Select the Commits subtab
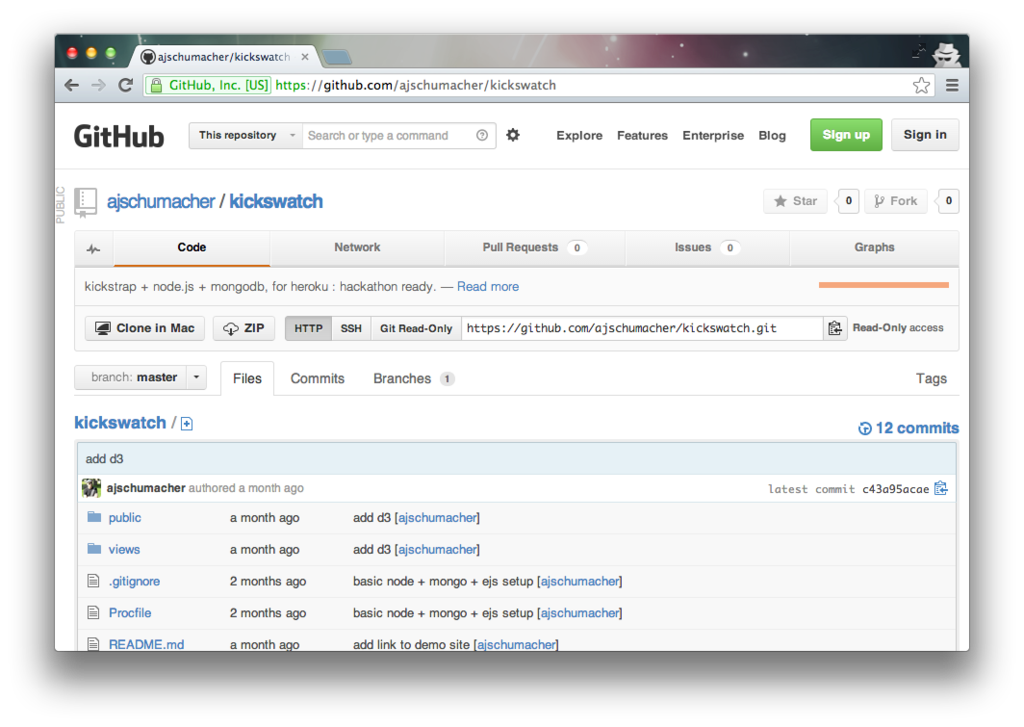 tap(317, 379)
